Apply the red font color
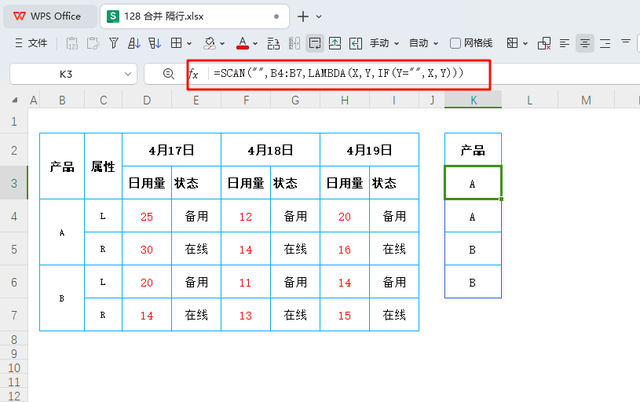The height and width of the screenshot is (402, 640). pyautogui.click(x=242, y=43)
